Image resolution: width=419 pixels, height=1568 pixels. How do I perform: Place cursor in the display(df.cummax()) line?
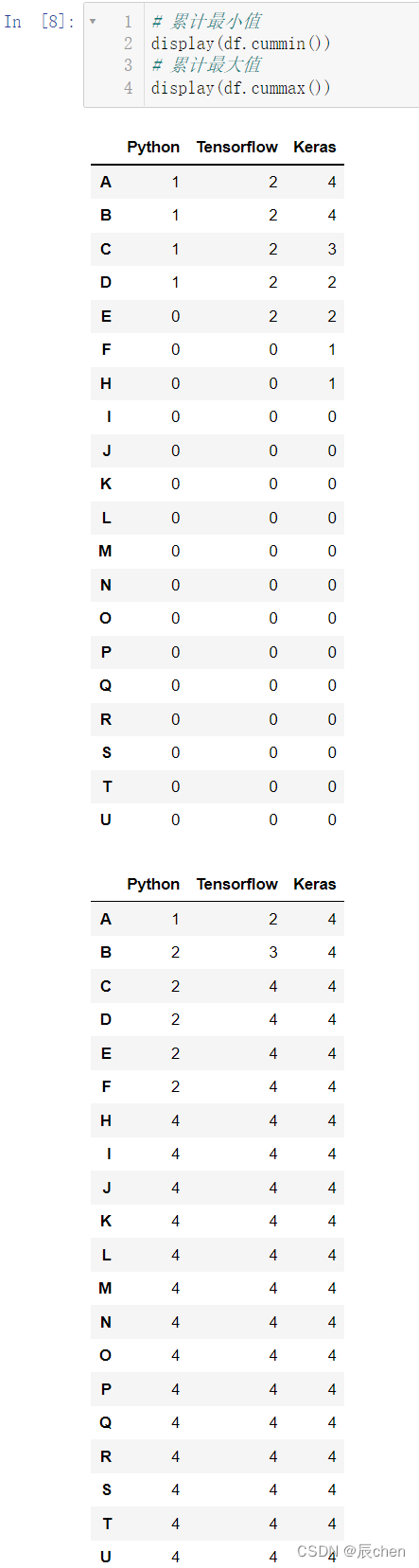point(240,88)
